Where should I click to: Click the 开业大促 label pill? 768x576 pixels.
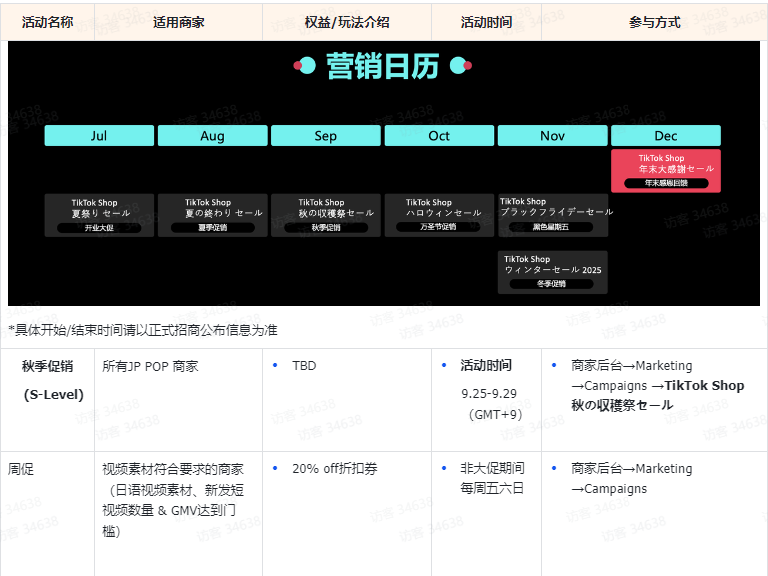99,228
